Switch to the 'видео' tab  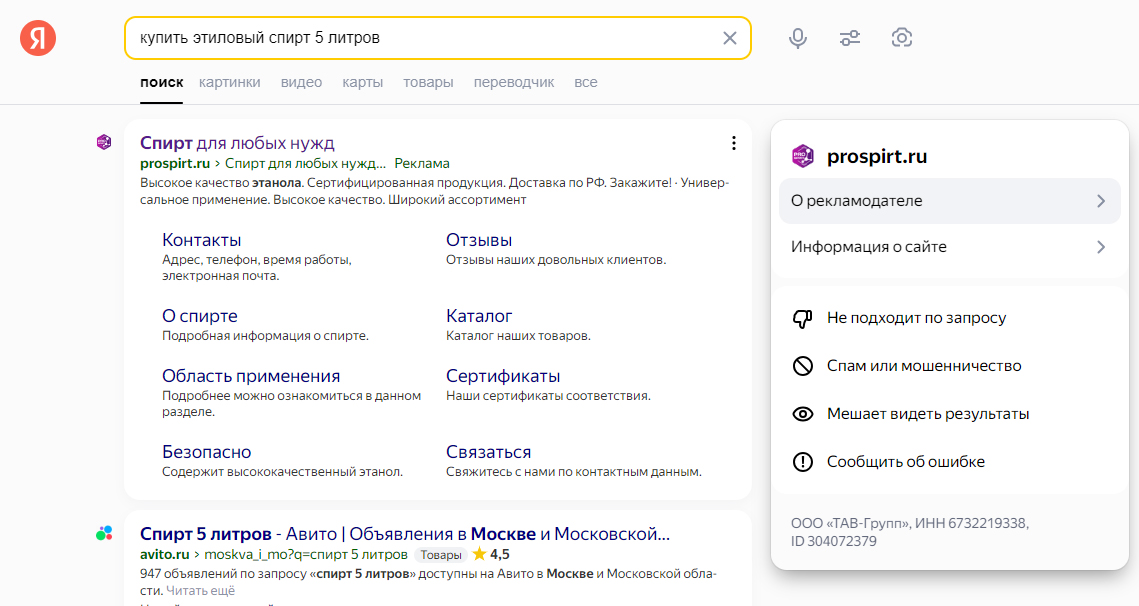[x=301, y=83]
